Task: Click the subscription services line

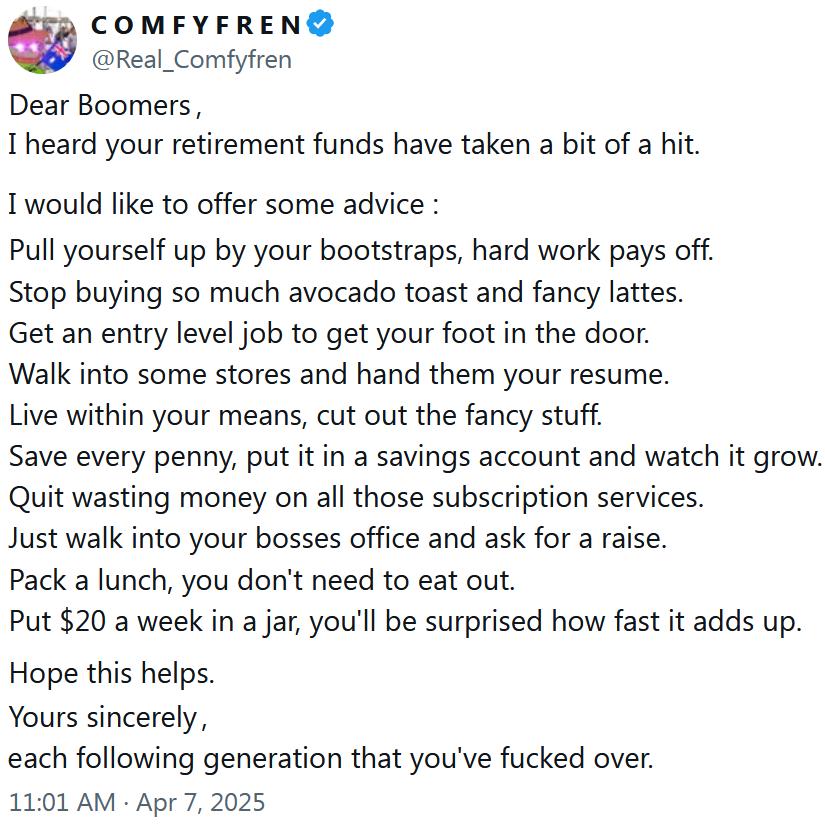Action: pyautogui.click(x=356, y=498)
